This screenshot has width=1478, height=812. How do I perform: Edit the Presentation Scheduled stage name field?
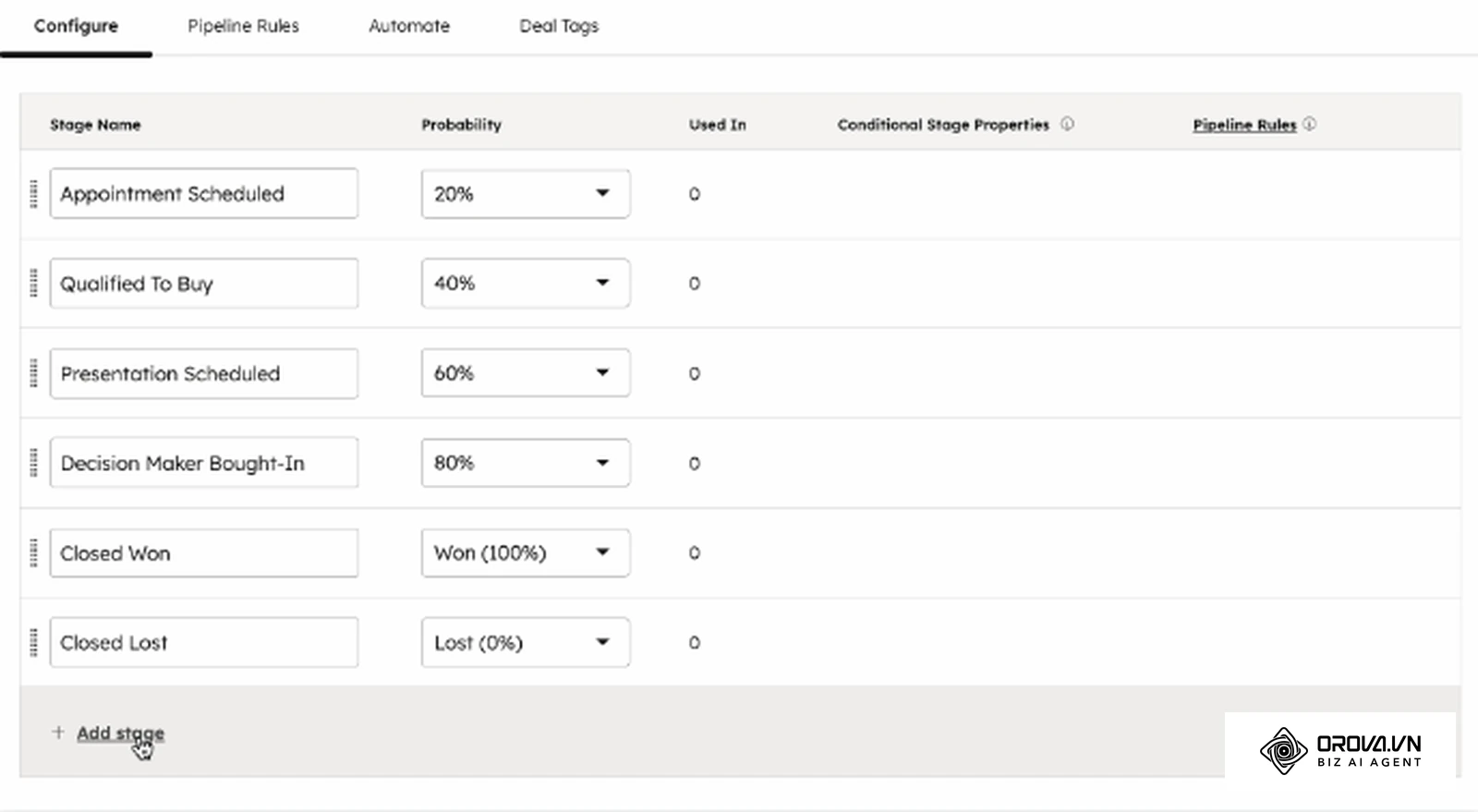pyautogui.click(x=204, y=373)
